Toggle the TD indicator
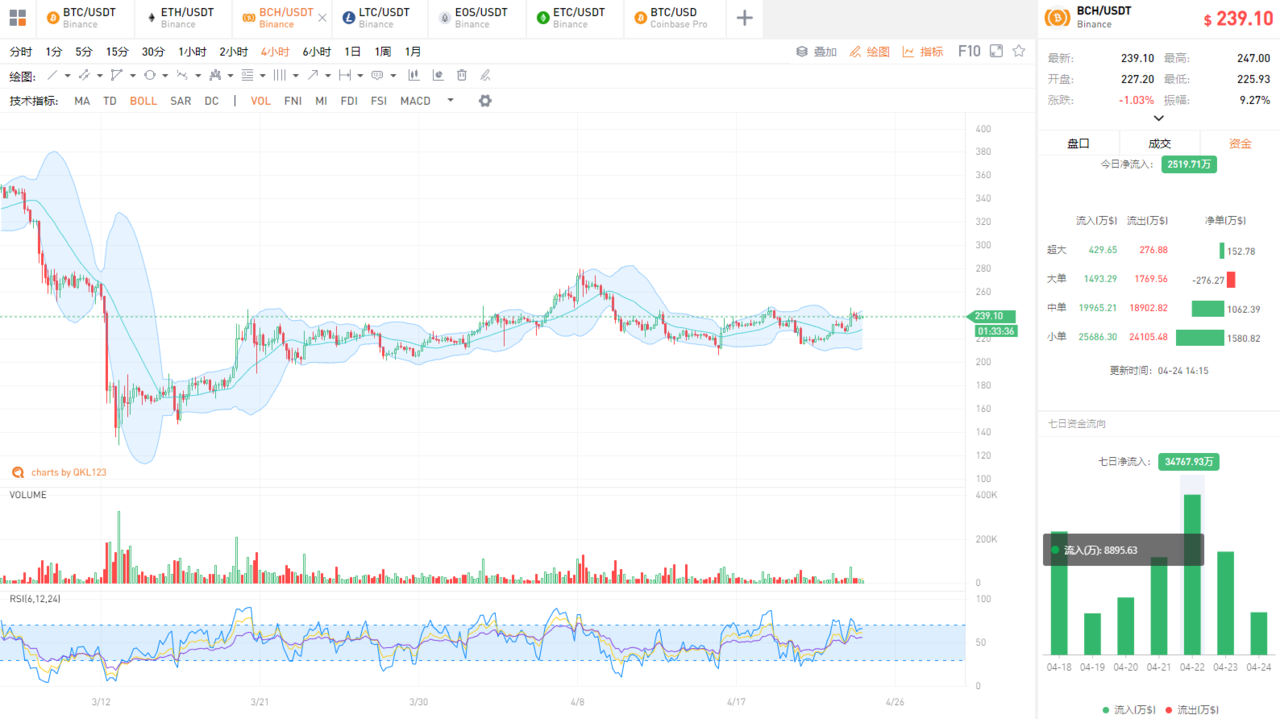The image size is (1280, 719). coord(110,101)
